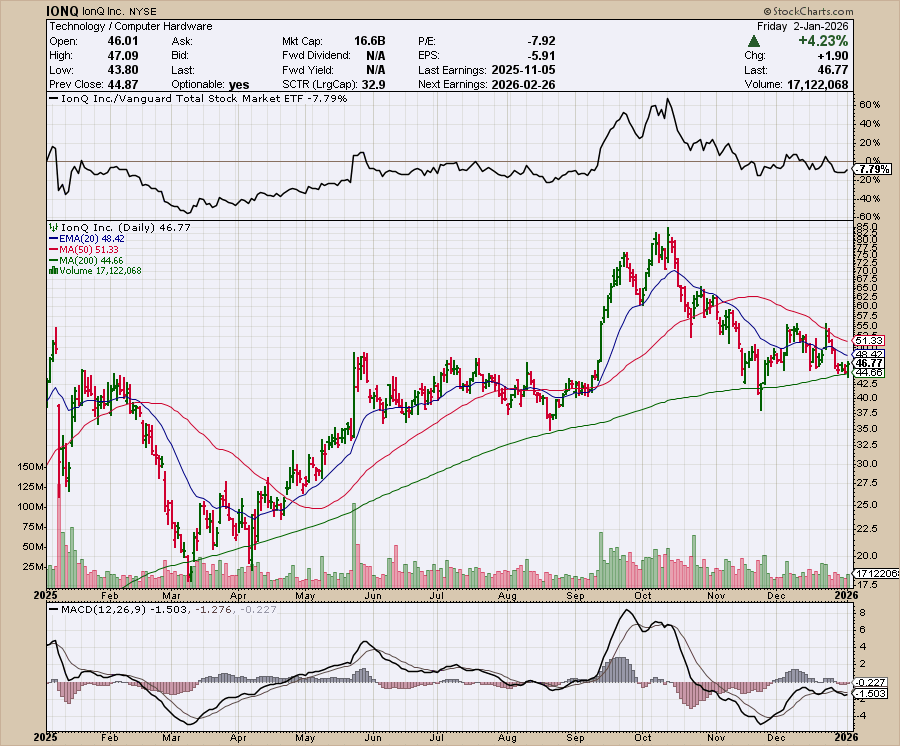The image size is (900, 746).
Task: Click the -1.503 MACD value tag
Action: coord(871,694)
